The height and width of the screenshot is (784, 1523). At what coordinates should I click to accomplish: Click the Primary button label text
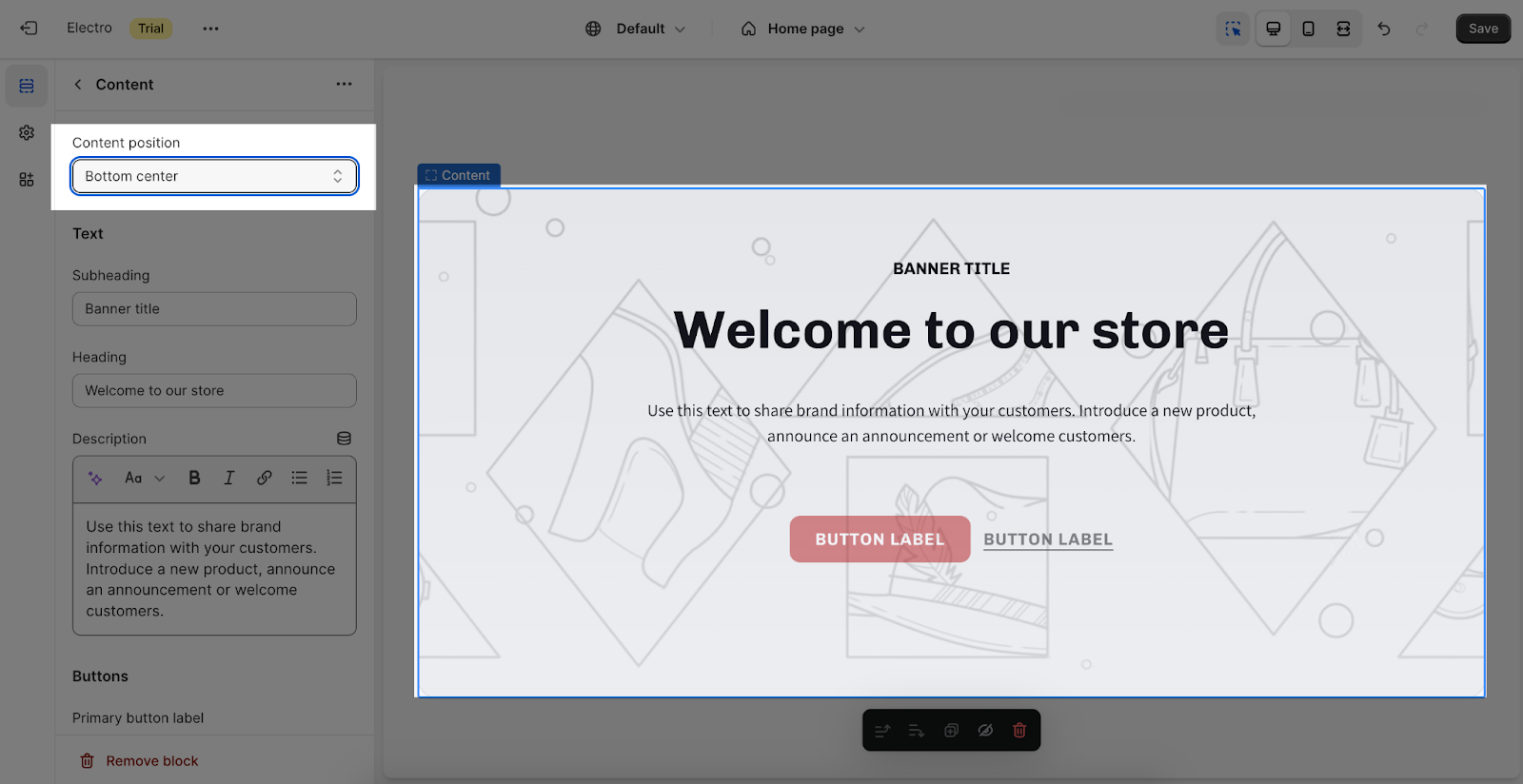[x=138, y=718]
